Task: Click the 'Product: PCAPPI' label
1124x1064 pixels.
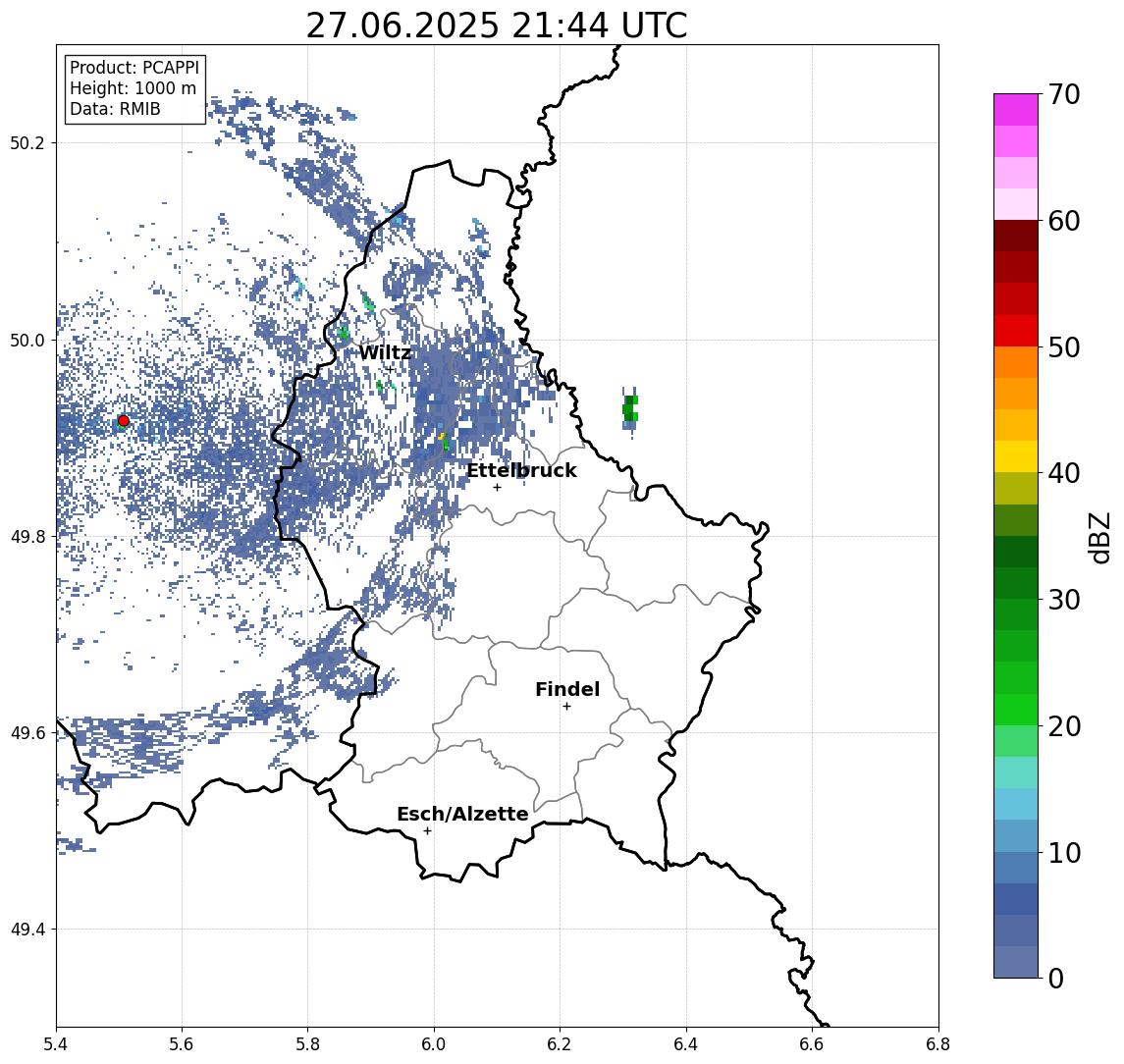Action: tap(134, 68)
